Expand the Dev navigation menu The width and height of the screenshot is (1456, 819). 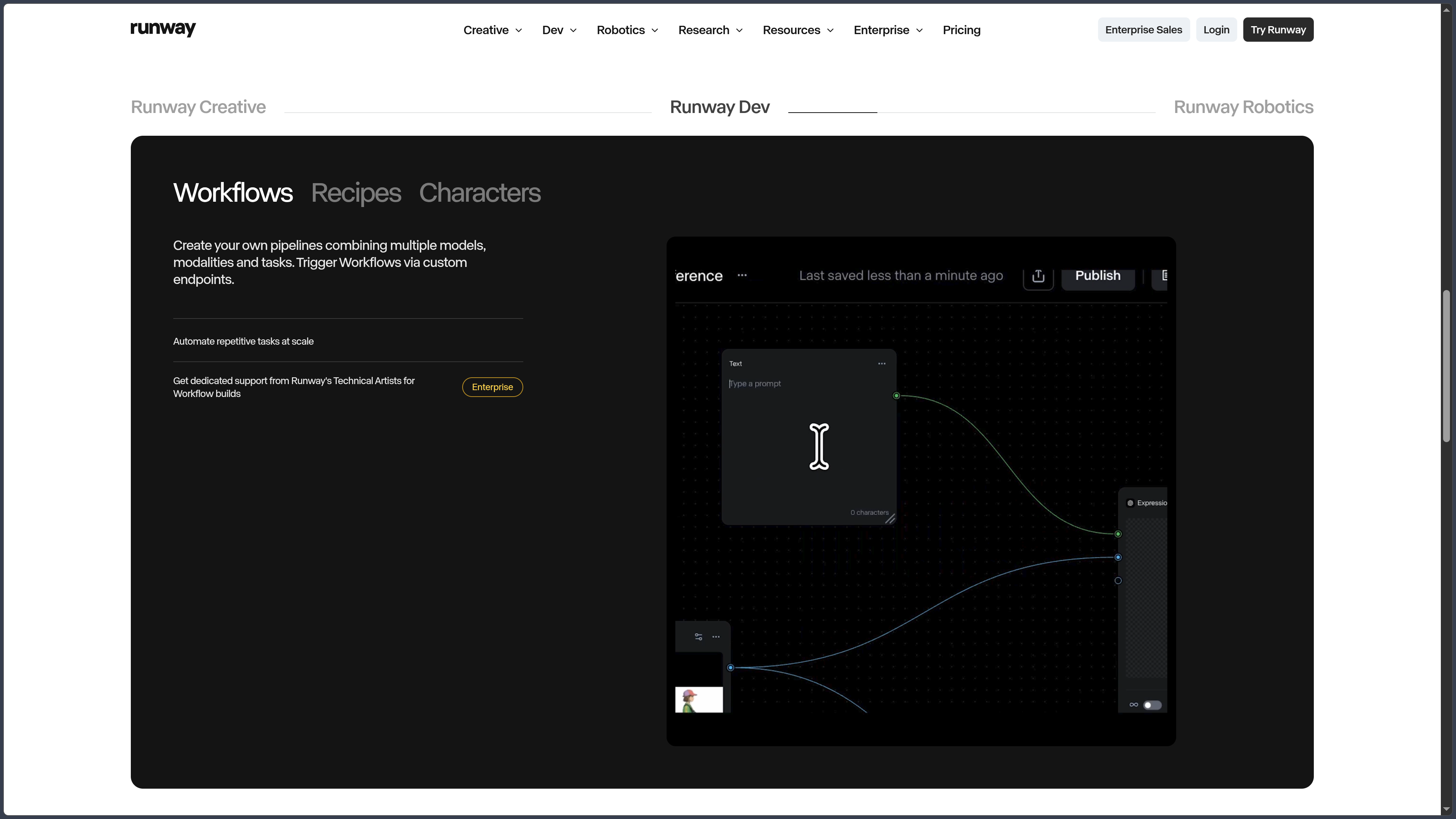pos(559,30)
